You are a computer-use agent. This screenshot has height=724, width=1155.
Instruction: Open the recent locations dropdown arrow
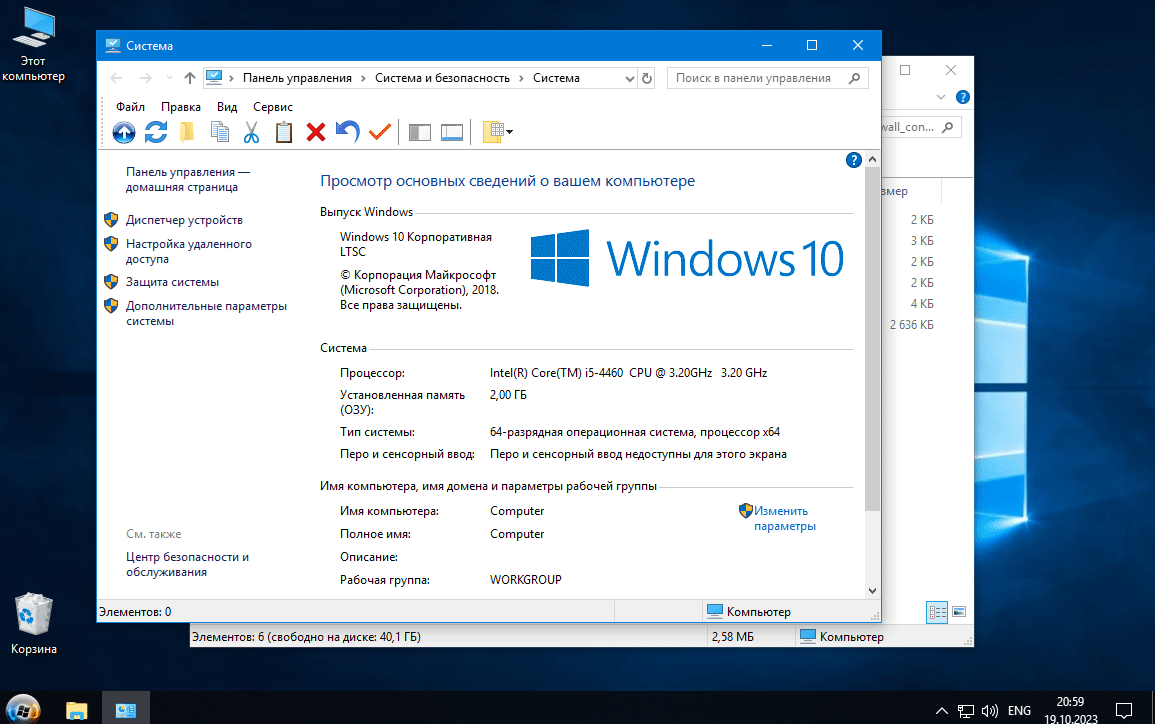[169, 78]
